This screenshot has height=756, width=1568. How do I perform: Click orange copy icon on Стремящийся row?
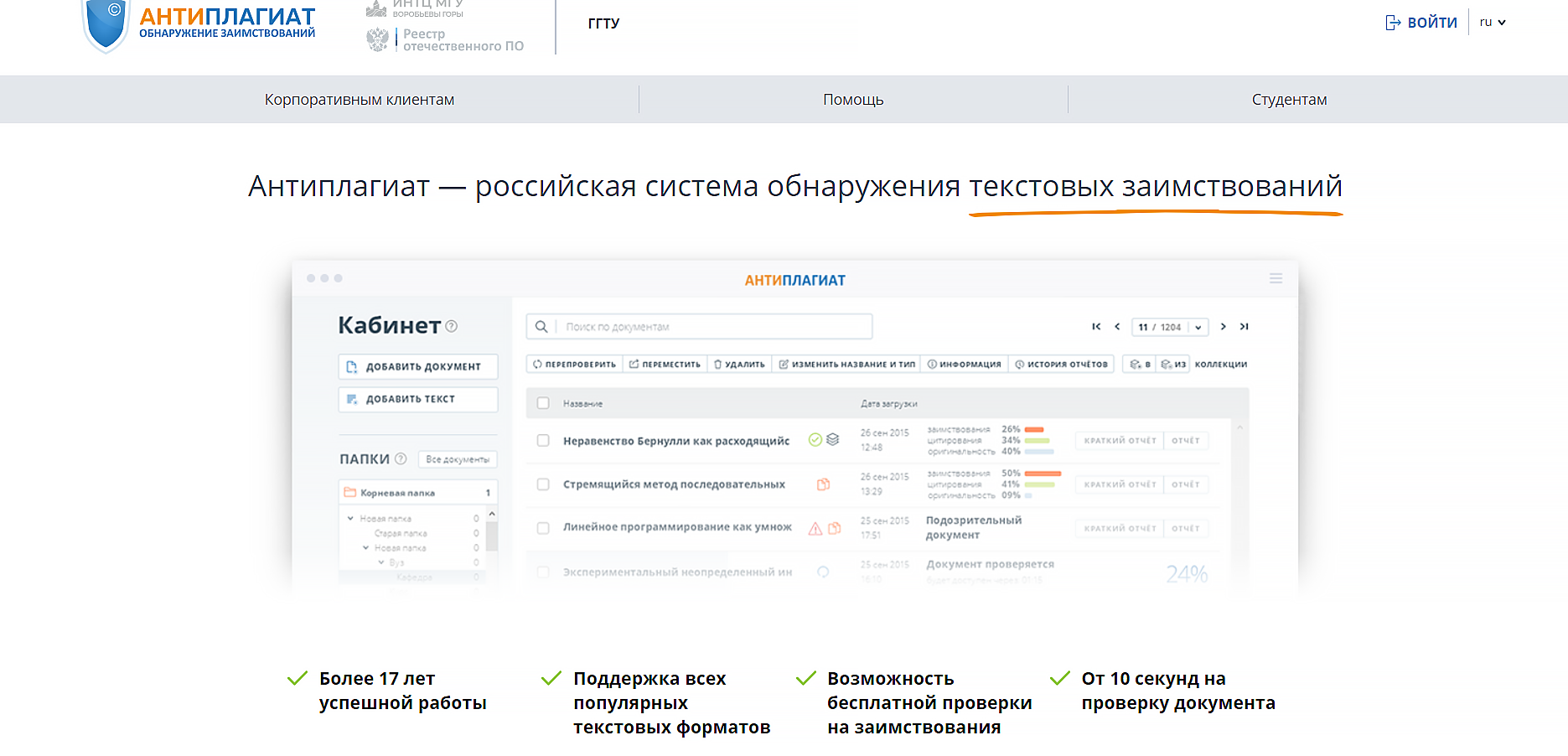(824, 484)
